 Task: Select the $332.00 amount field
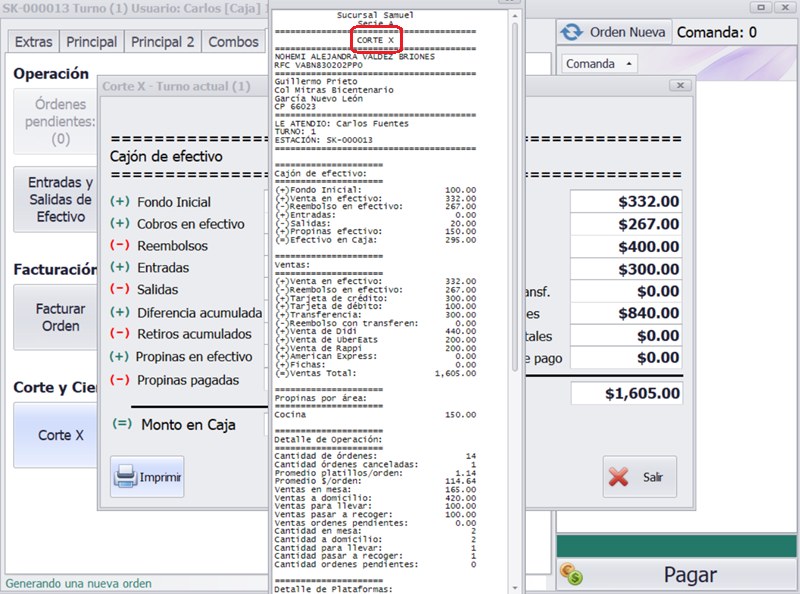click(626, 202)
